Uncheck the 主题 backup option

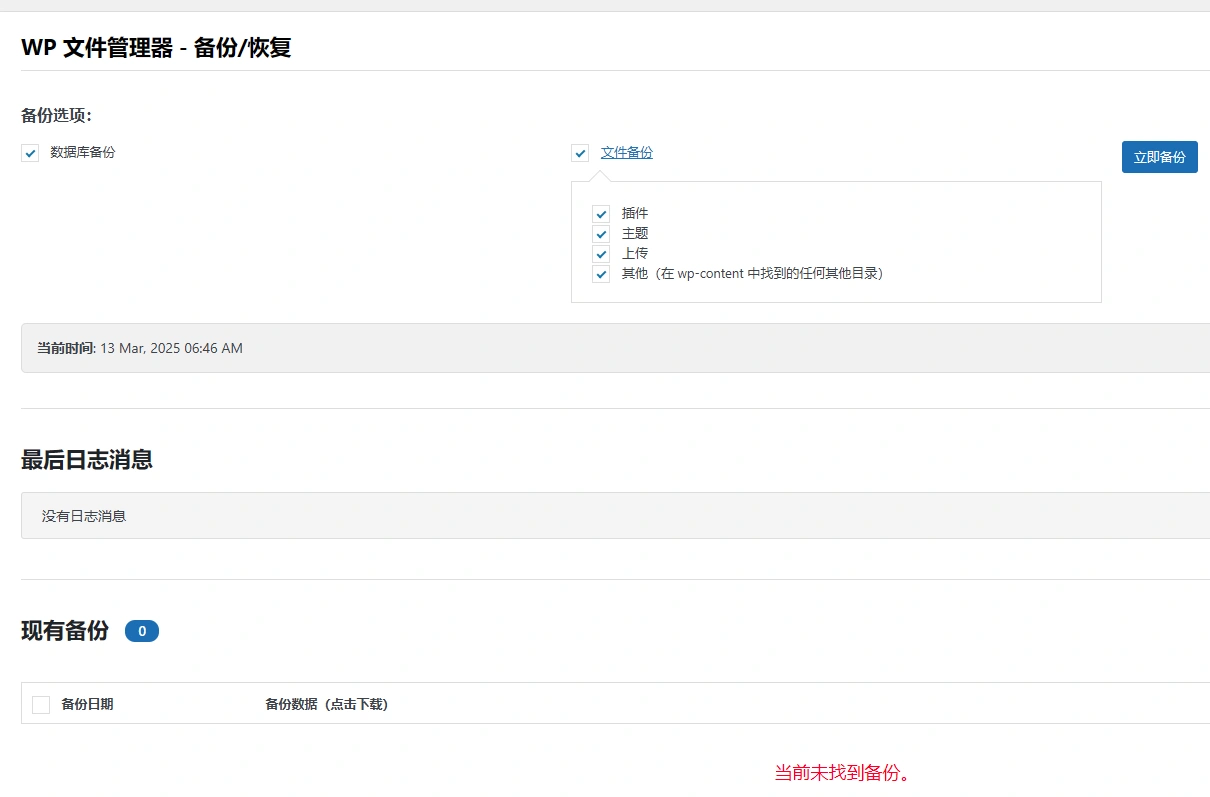(x=600, y=233)
